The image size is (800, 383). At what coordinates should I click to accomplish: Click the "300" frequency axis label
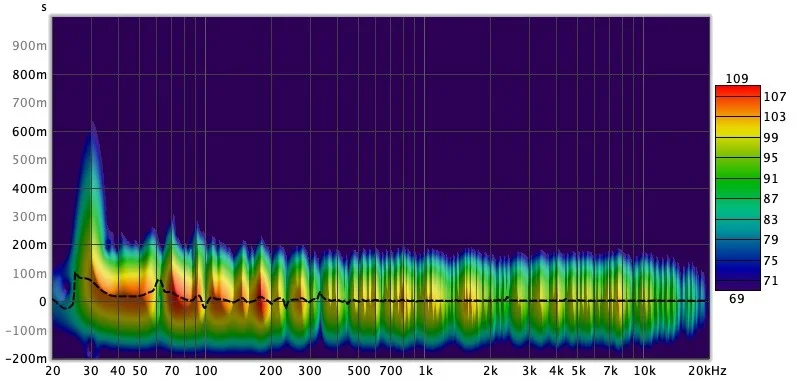pyautogui.click(x=310, y=371)
